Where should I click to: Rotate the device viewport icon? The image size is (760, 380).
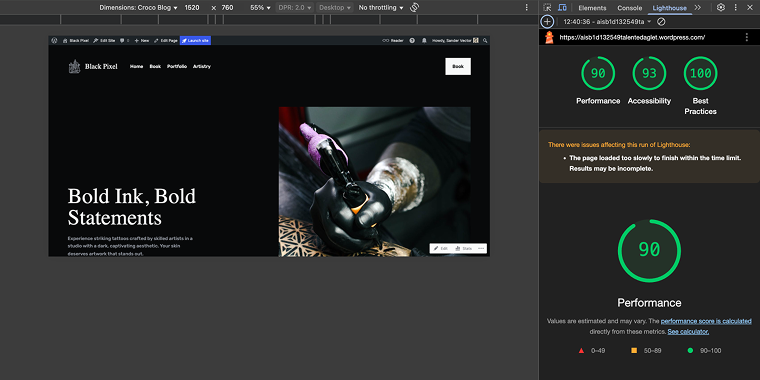[x=414, y=7]
